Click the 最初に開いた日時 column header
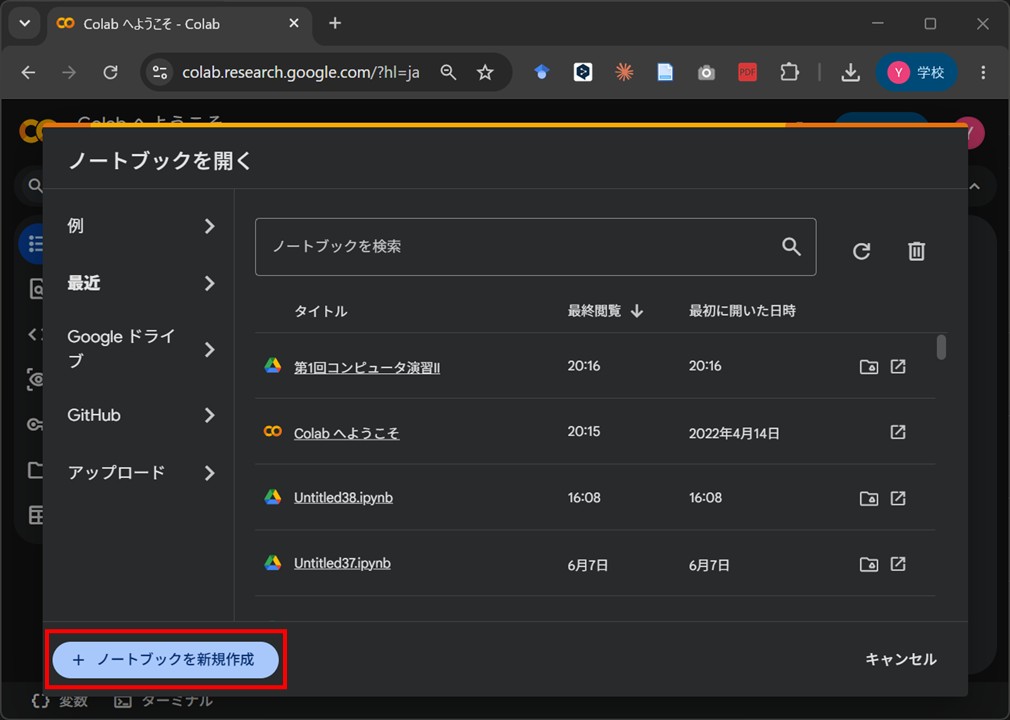Image resolution: width=1010 pixels, height=720 pixels. point(742,311)
